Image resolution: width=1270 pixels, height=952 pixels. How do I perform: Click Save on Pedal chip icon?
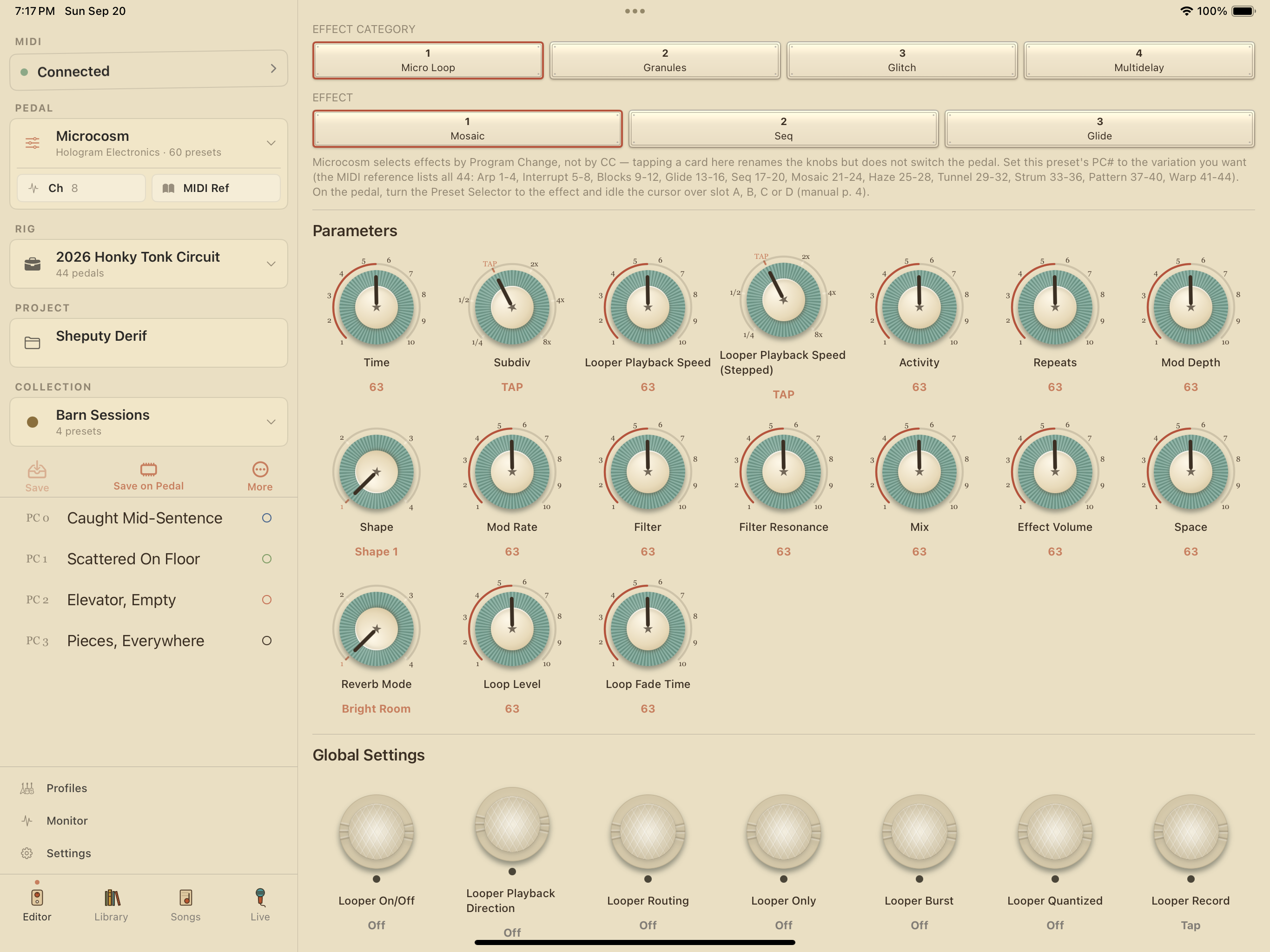(x=149, y=469)
